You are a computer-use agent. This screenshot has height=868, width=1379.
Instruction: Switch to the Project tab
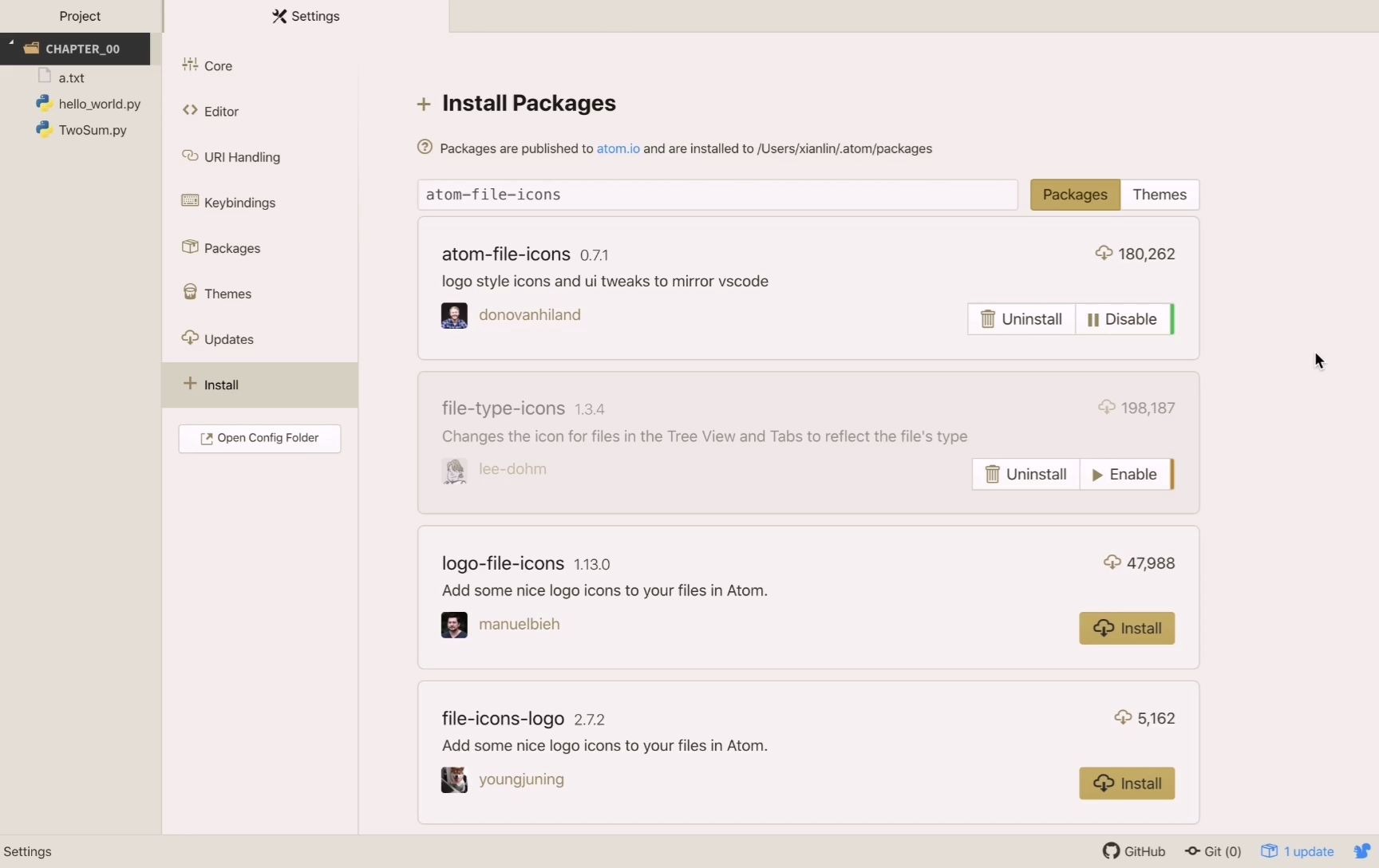coord(80,16)
